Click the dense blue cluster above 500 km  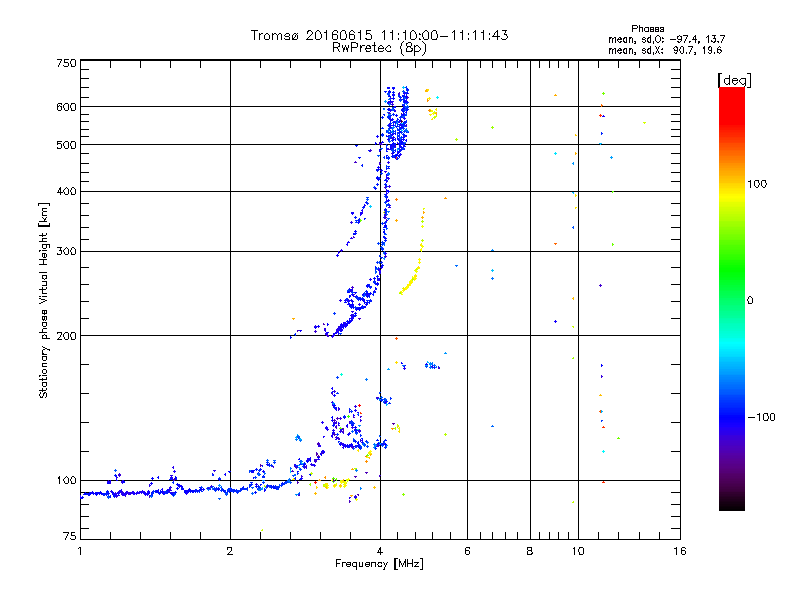397,125
